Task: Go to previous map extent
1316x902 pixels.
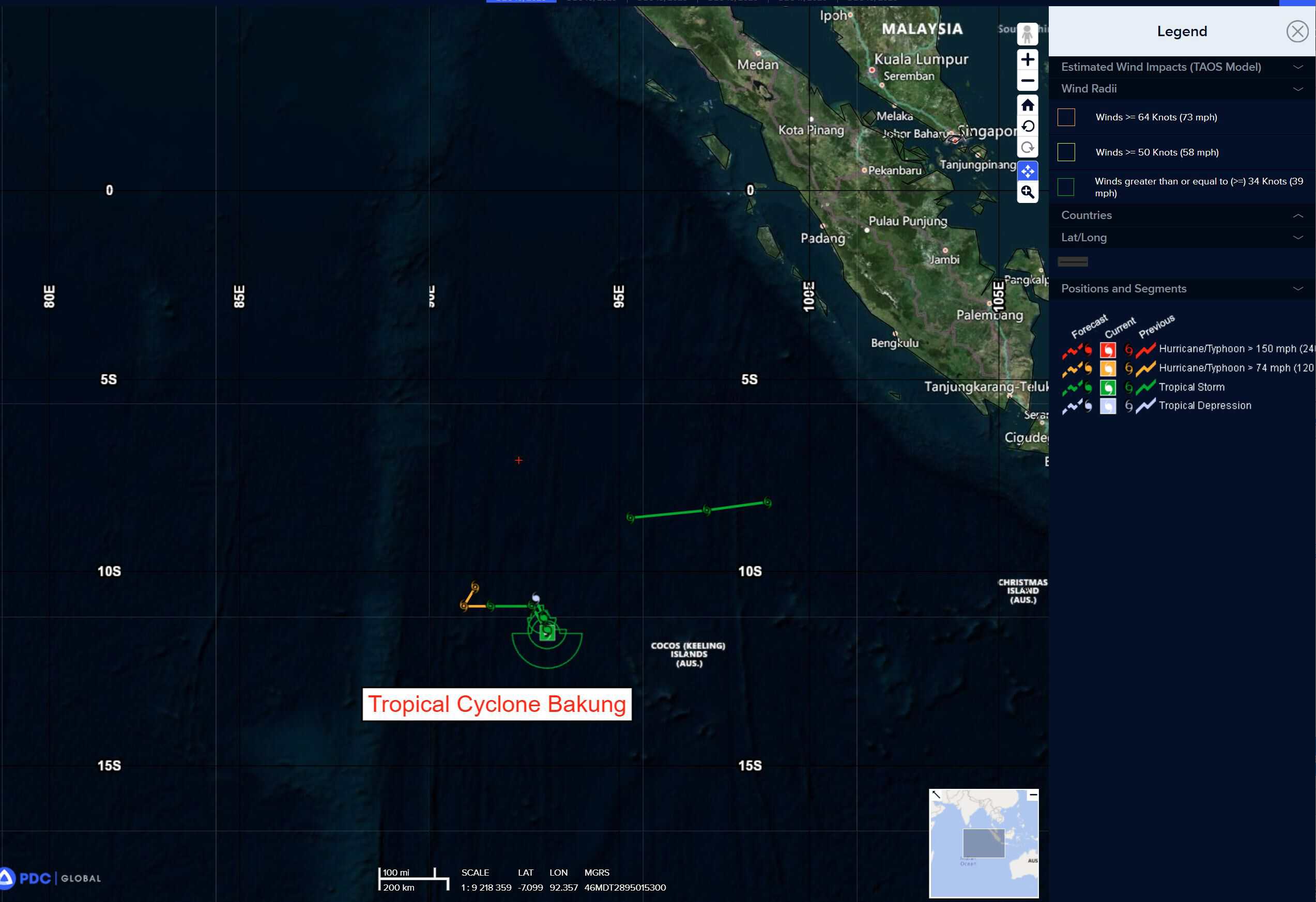Action: (x=1027, y=126)
